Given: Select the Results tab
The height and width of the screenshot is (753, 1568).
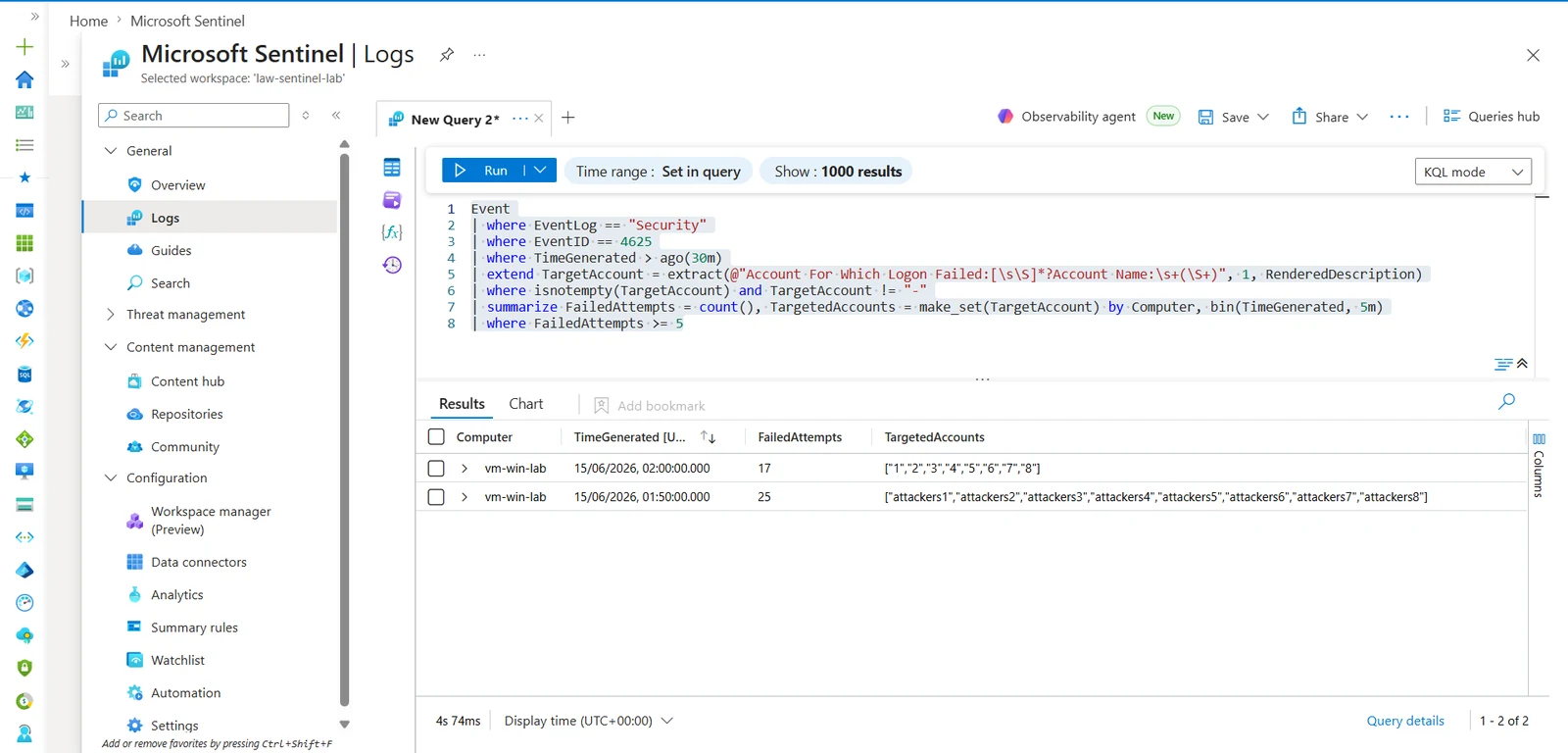Looking at the screenshot, I should [462, 404].
